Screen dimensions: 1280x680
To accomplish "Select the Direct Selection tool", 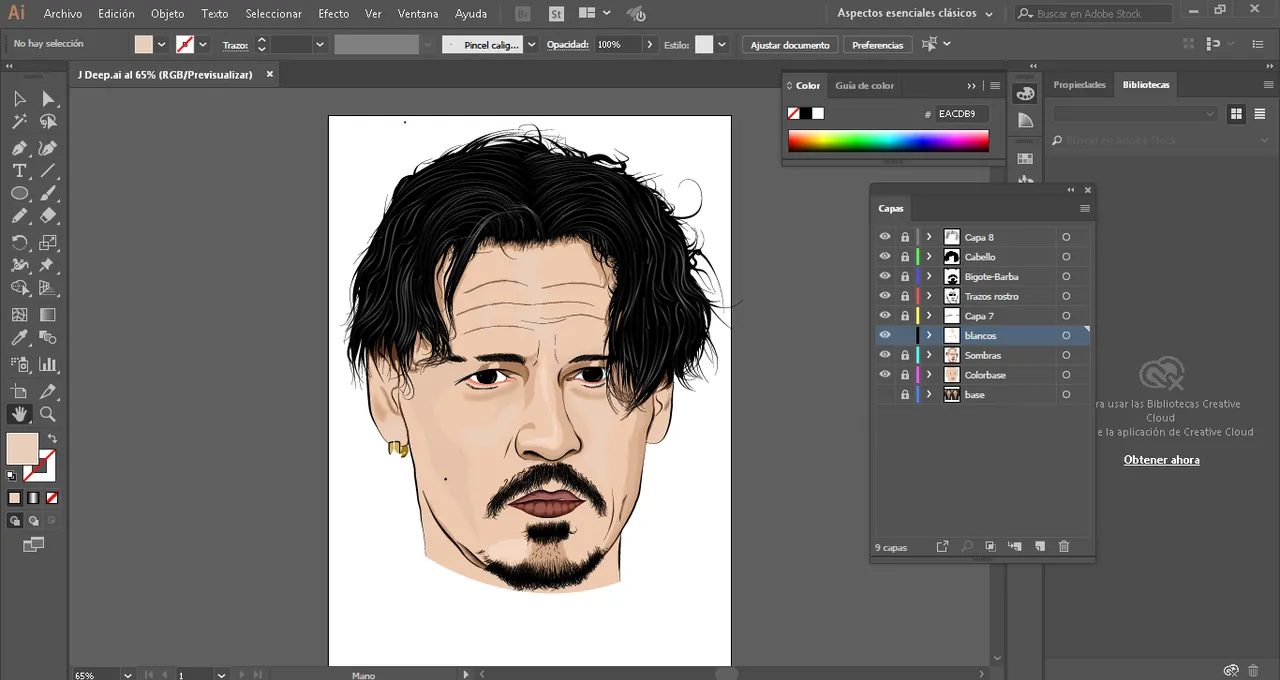I will point(48,98).
